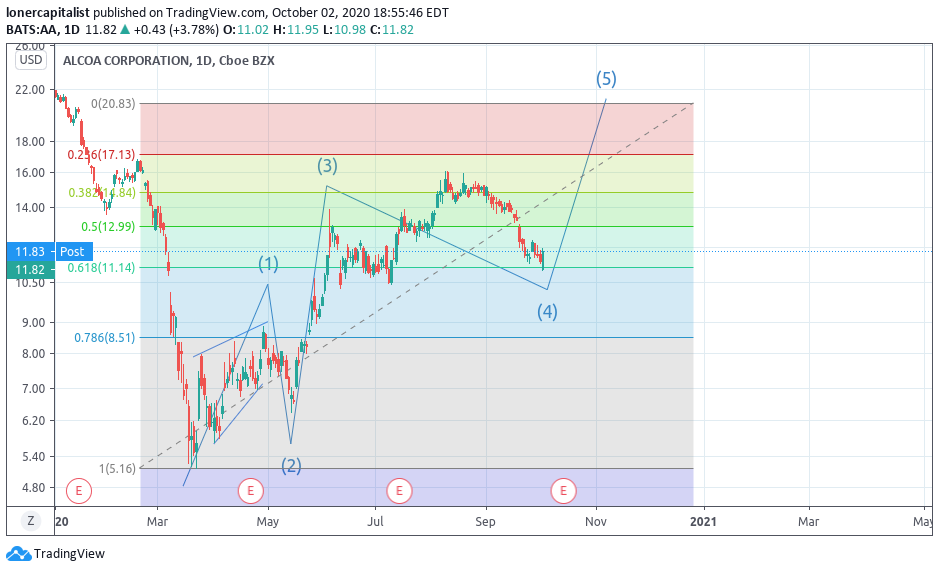Open the TradingView logo link
Image resolution: width=939 pixels, height=572 pixels.
[x=55, y=553]
